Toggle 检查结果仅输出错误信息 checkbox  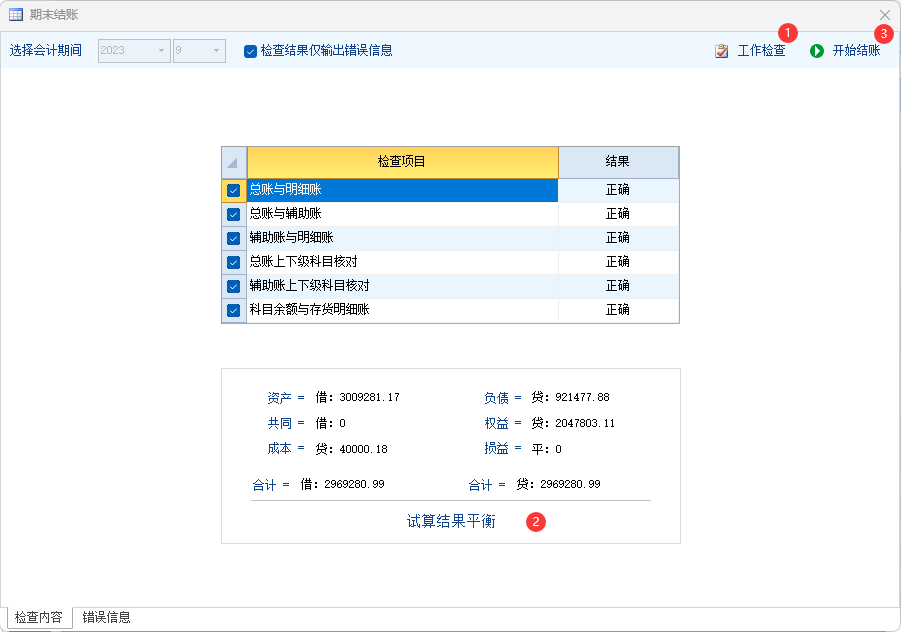point(250,52)
